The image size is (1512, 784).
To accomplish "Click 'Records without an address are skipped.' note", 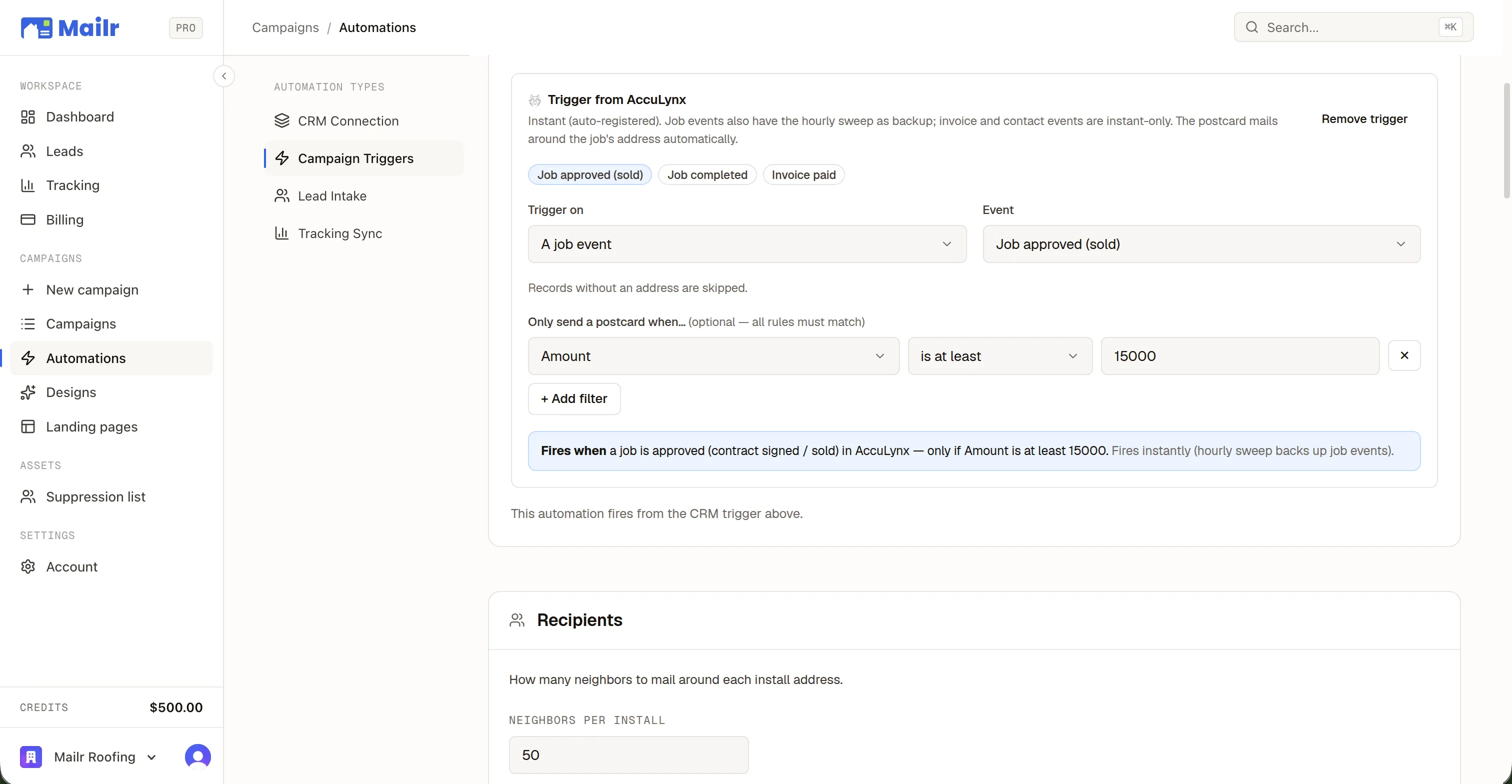I will [637, 288].
